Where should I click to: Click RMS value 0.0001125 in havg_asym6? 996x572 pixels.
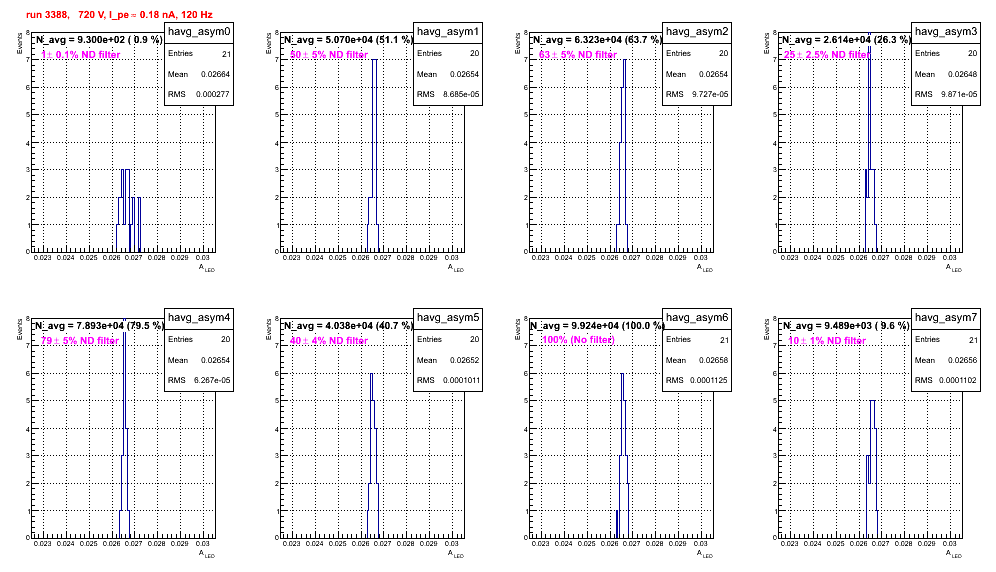(710, 380)
